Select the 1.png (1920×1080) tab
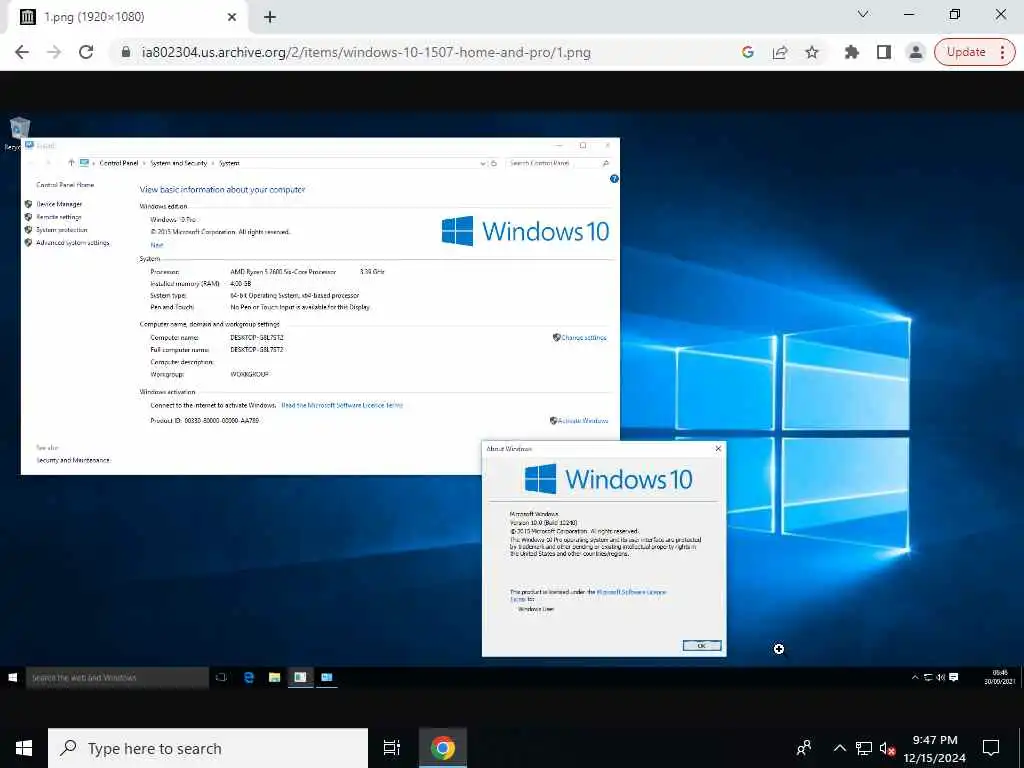 coord(127,17)
